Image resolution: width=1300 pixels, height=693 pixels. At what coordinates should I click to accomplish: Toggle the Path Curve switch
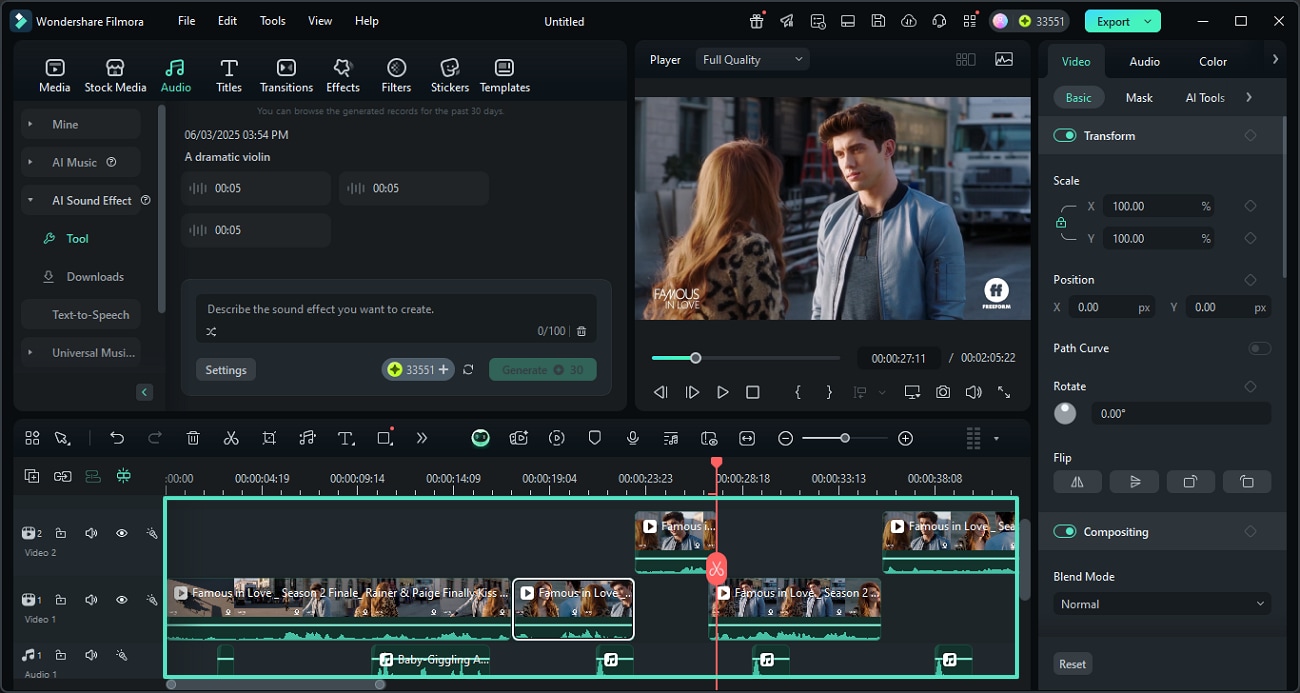[x=1260, y=348]
